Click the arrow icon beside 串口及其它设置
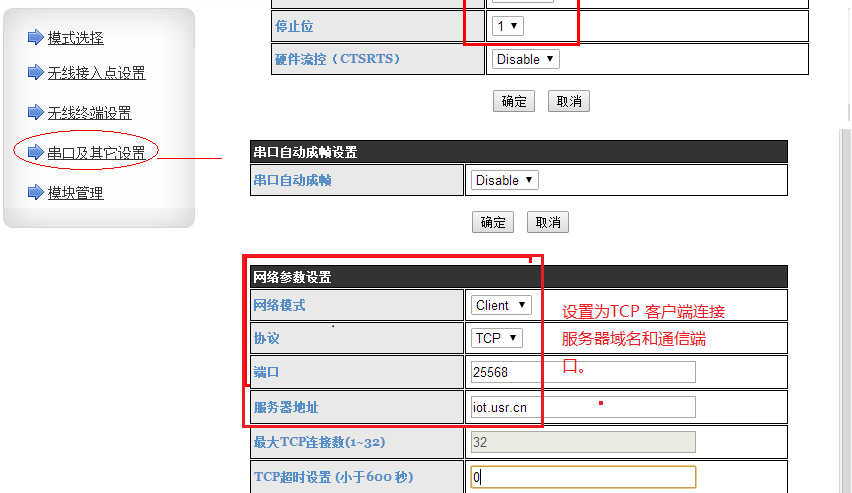Screen dimensions: 852x493 tap(36, 153)
